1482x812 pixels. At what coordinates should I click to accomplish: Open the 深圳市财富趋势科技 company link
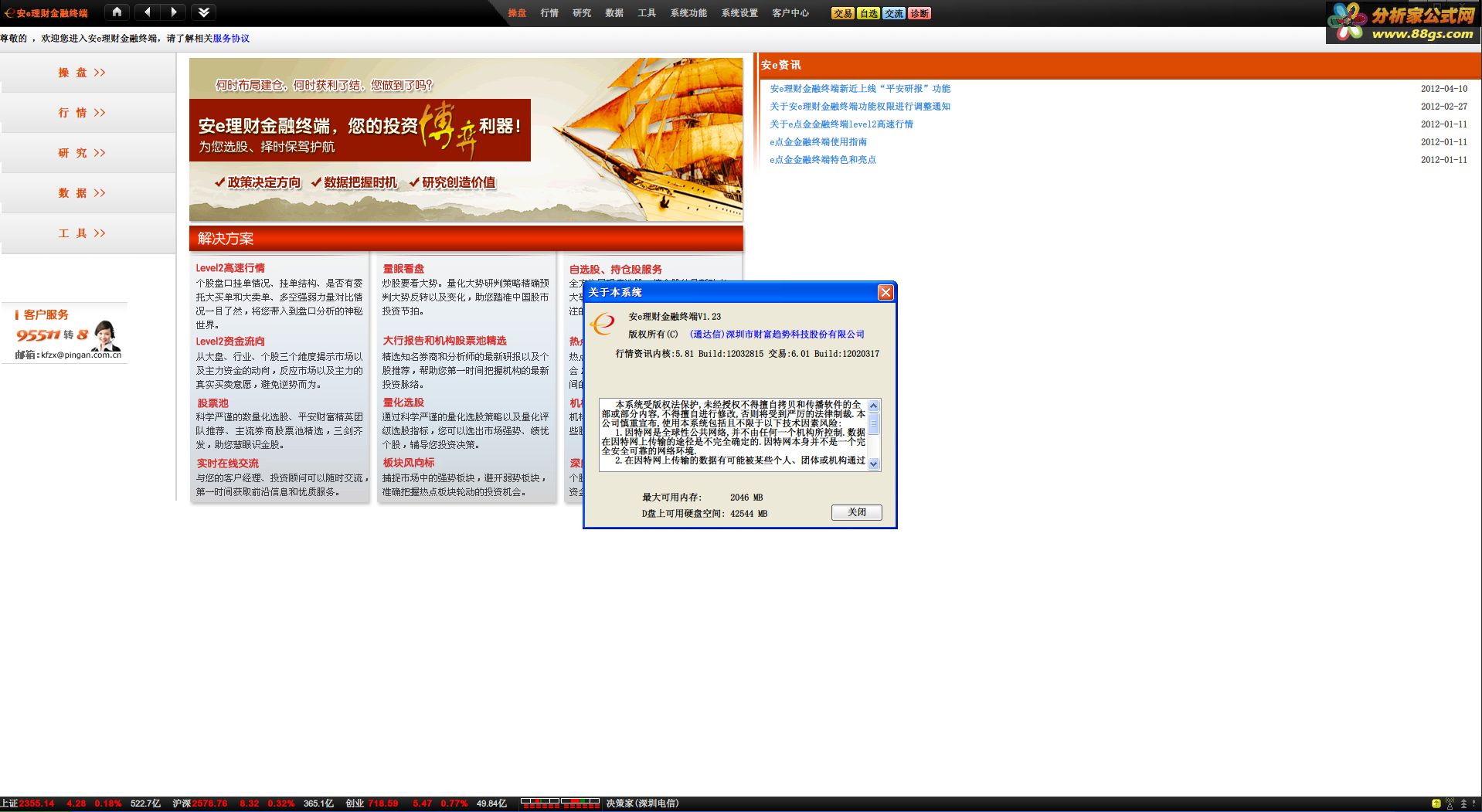pyautogui.click(x=777, y=335)
